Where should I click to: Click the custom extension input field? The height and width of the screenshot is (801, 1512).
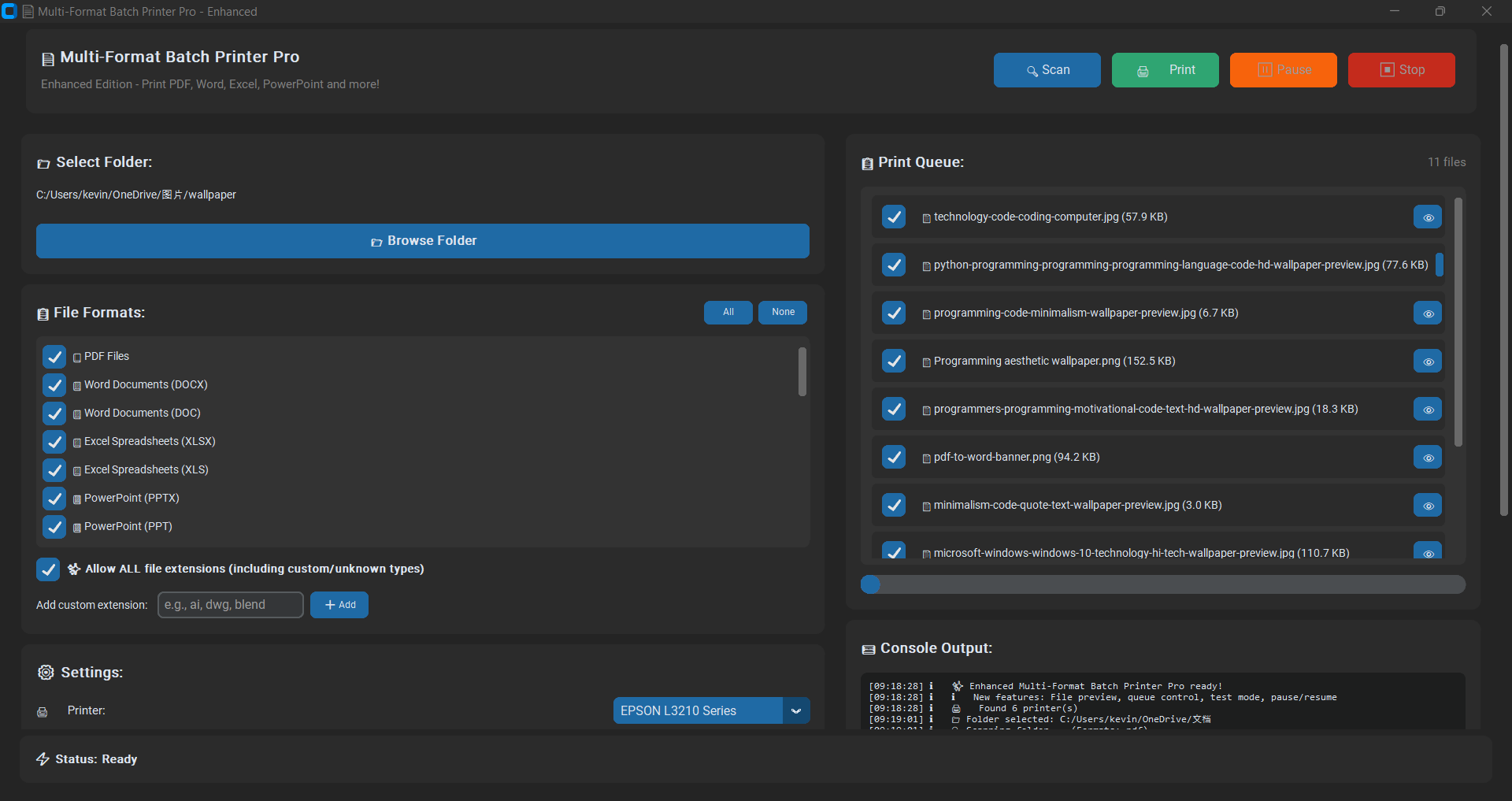coord(230,605)
